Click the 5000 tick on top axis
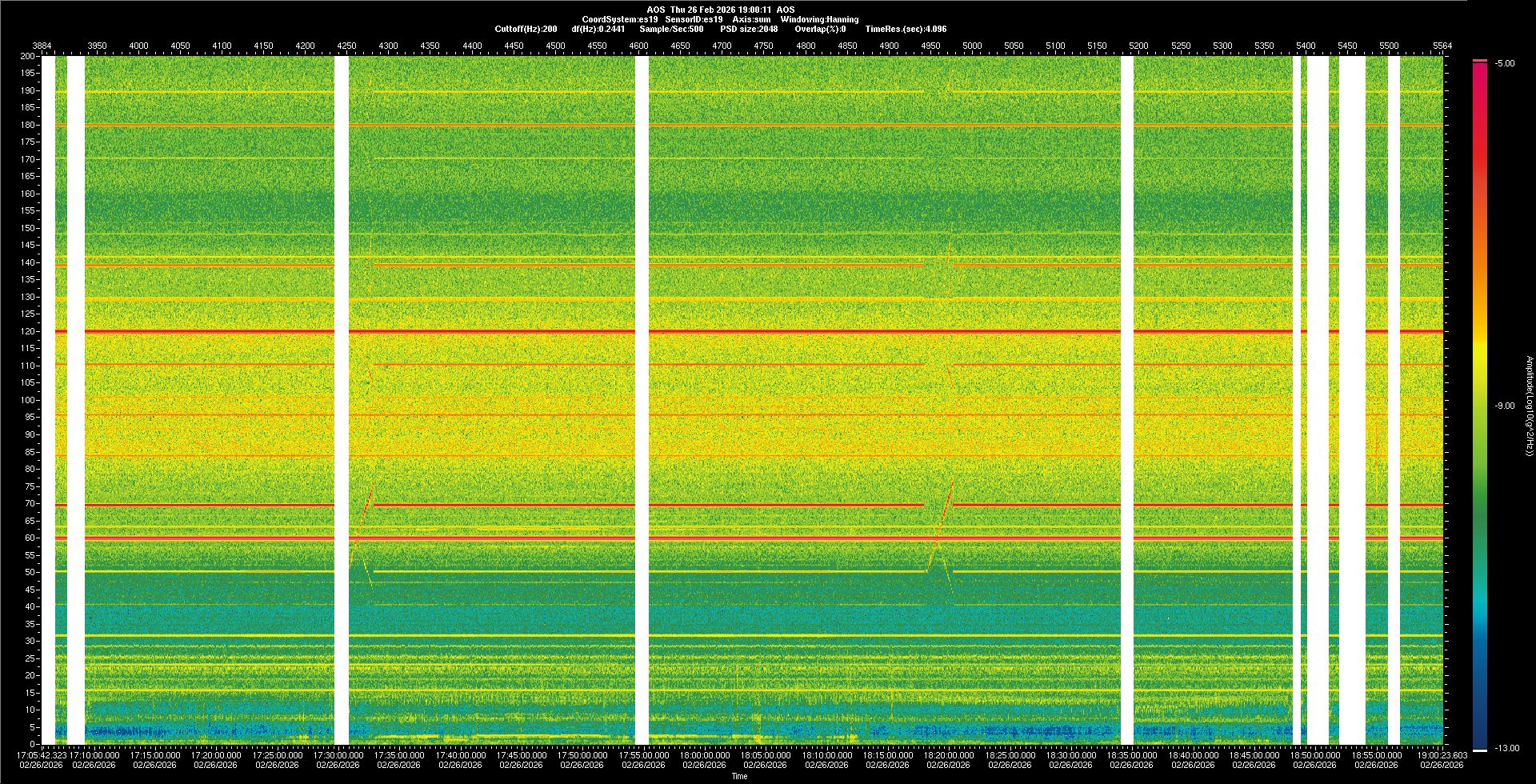 [x=971, y=46]
